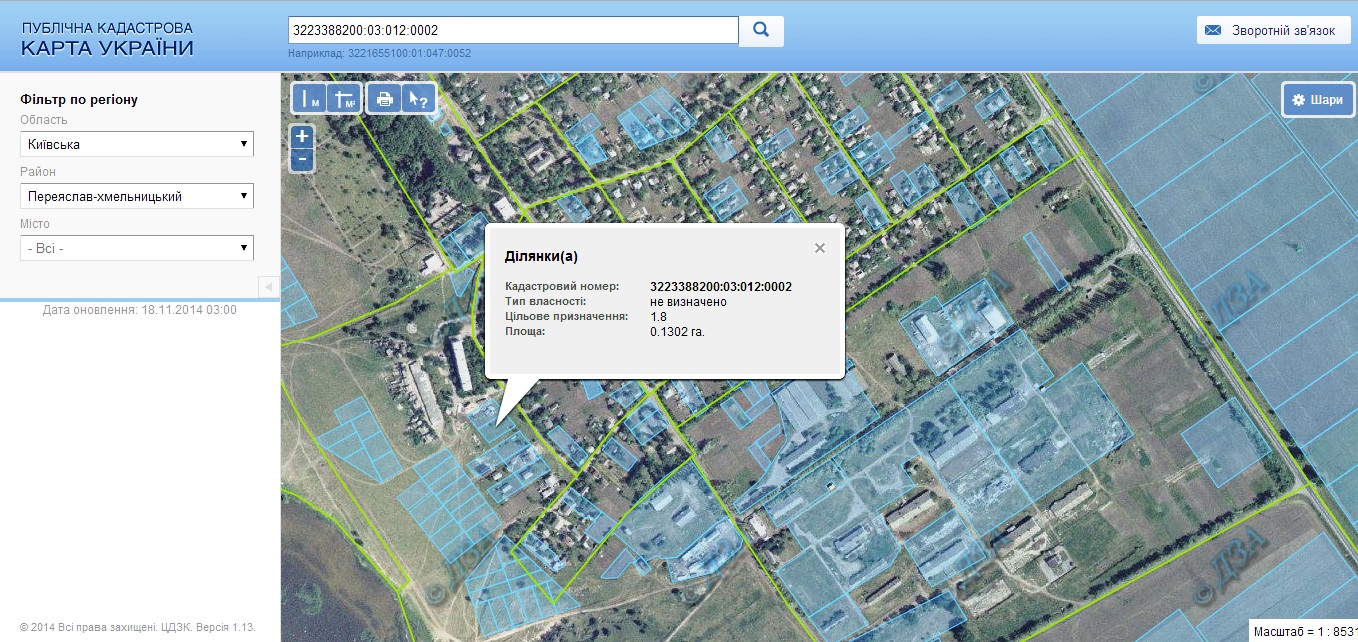Zoom out with the minus button
The image size is (1358, 642).
click(x=303, y=159)
